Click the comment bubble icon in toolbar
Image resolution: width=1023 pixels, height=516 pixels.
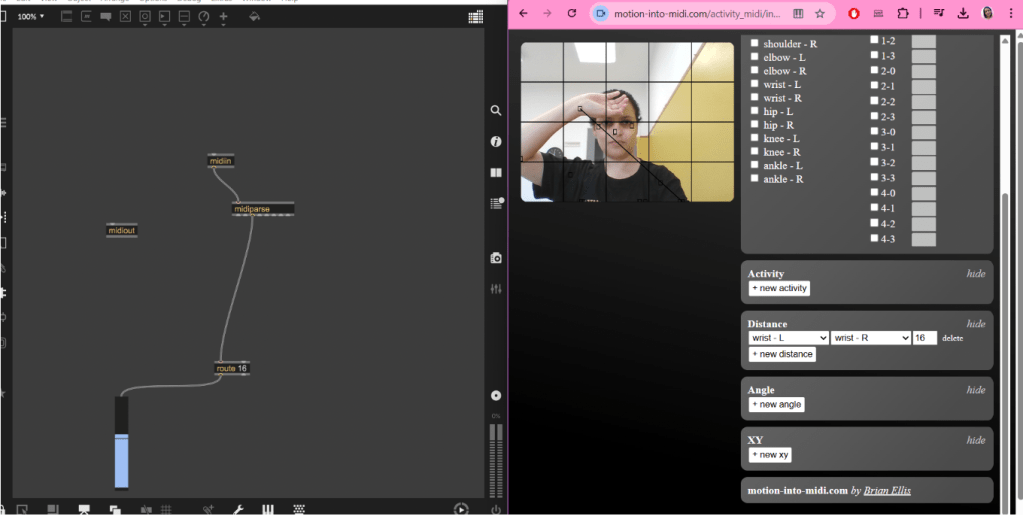105,17
